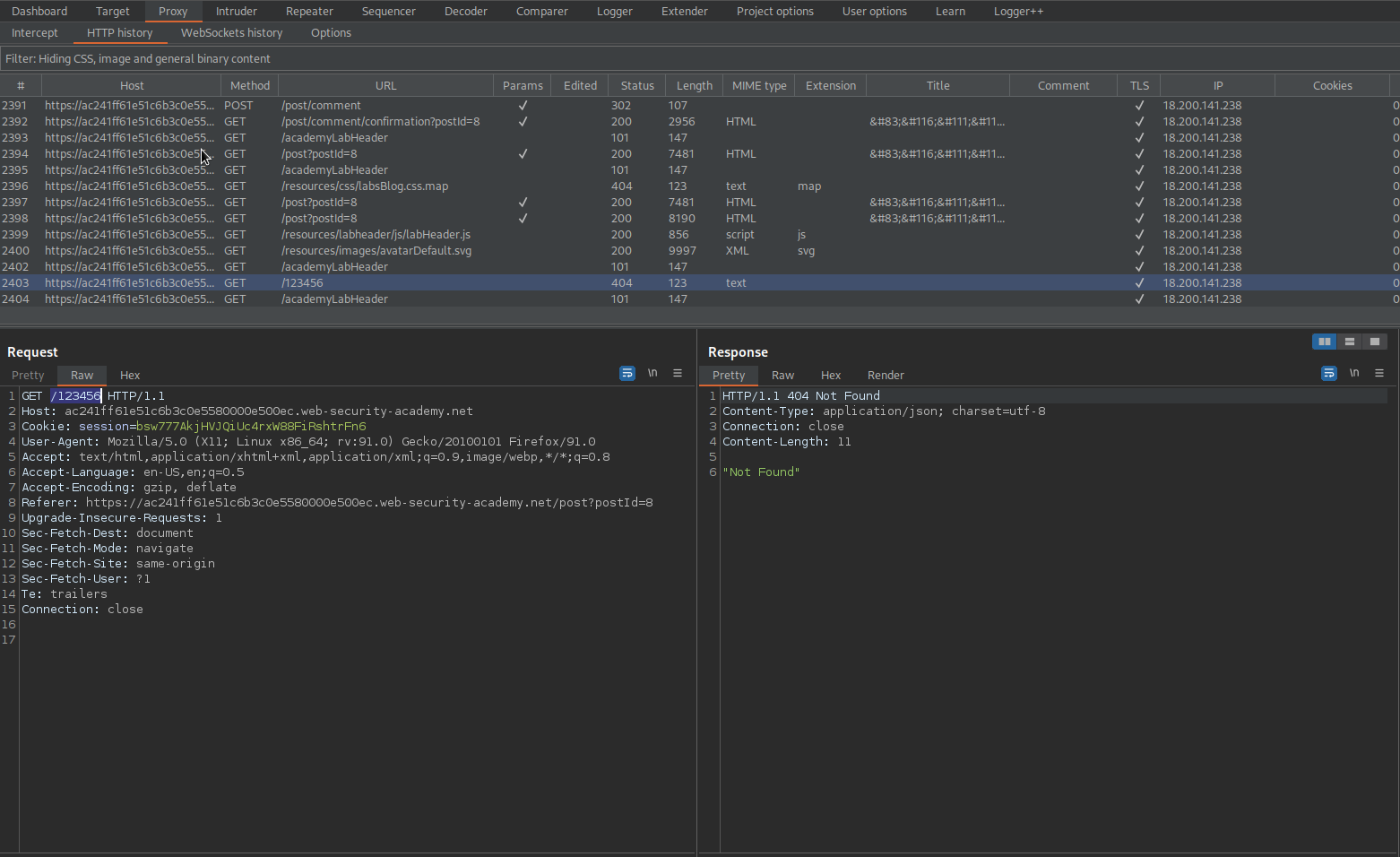Switch to WebSockets history sub-tab
This screenshot has width=1400, height=857.
tap(232, 32)
